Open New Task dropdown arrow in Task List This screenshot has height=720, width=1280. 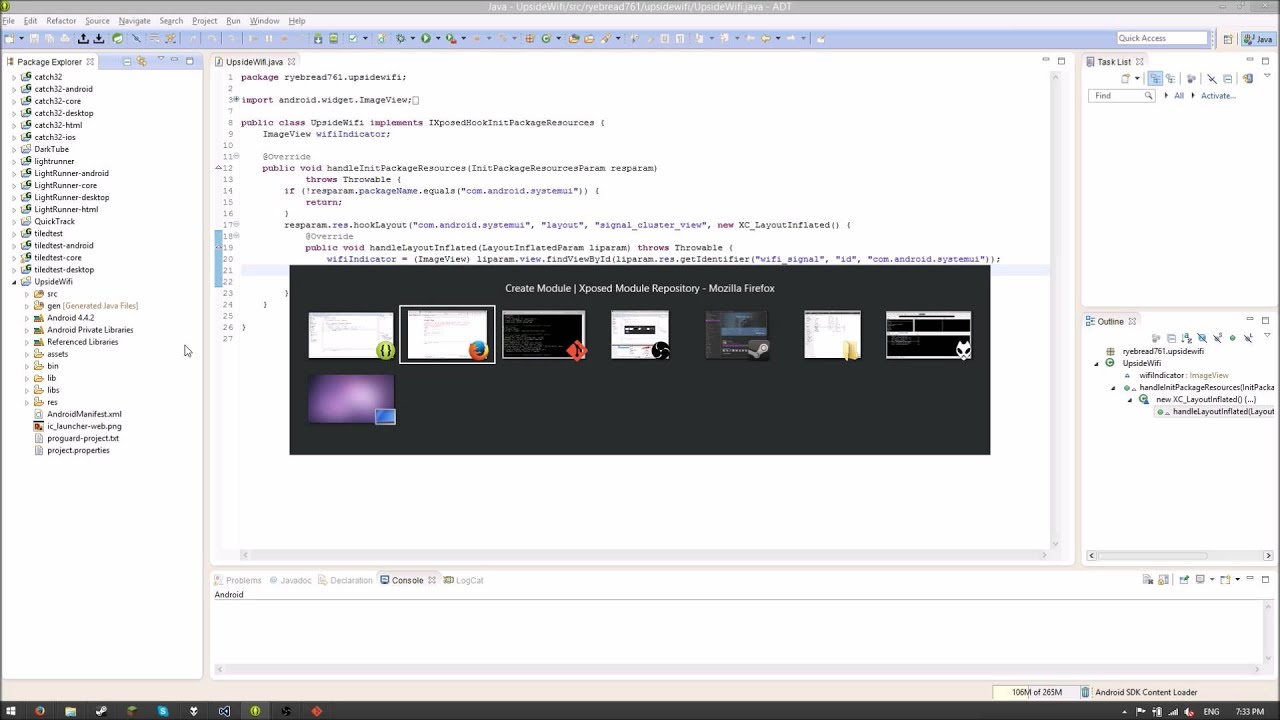pos(1137,78)
